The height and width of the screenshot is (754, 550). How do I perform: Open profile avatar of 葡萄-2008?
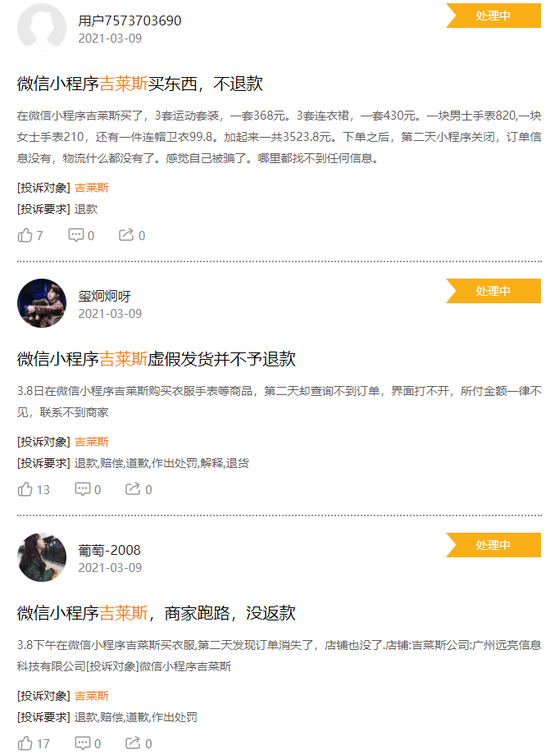[x=42, y=557]
